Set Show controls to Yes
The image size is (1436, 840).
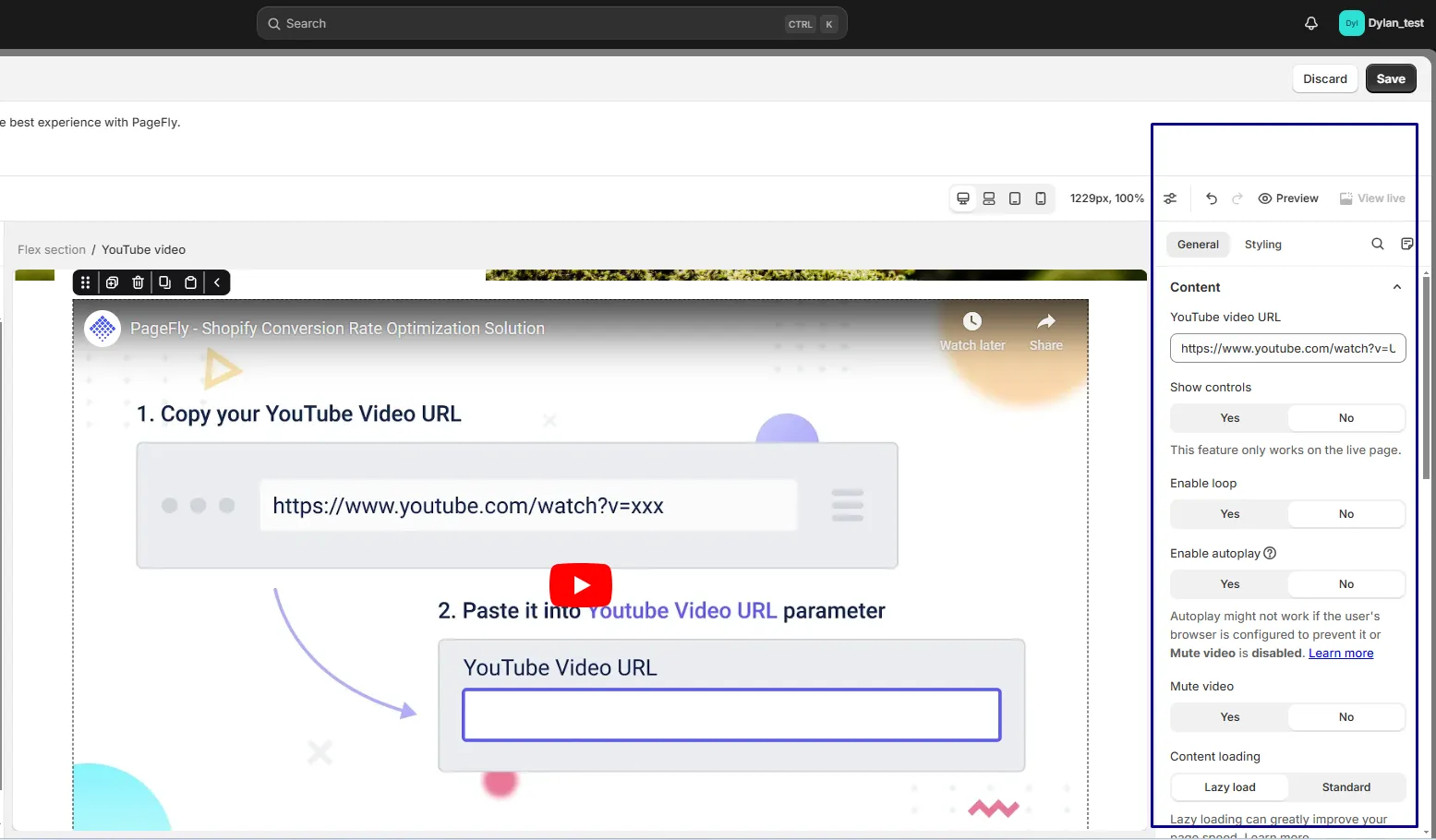[1229, 418]
